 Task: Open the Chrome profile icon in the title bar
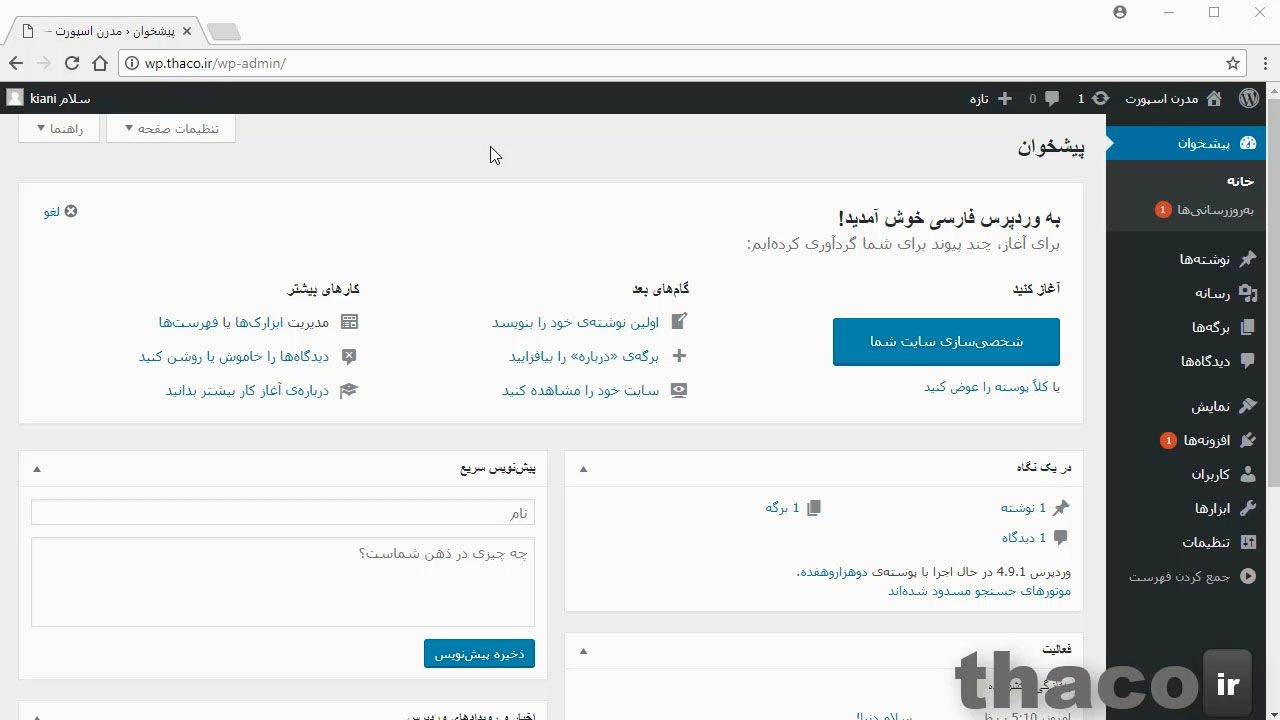click(x=1120, y=12)
